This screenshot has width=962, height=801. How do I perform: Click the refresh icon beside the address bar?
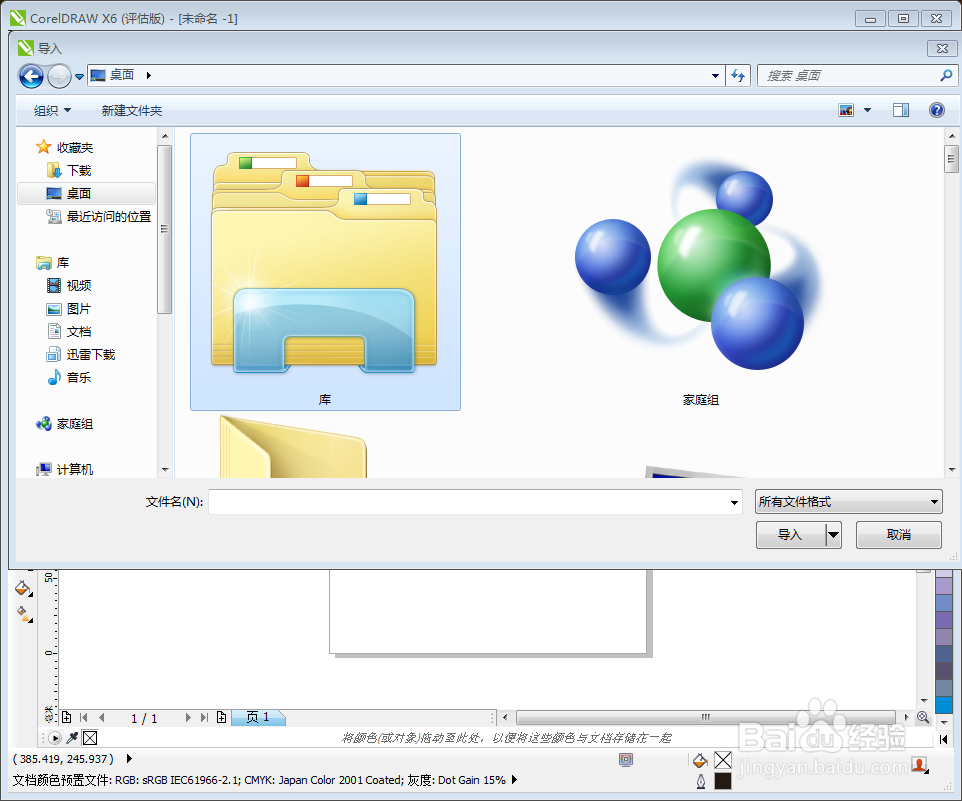pyautogui.click(x=738, y=76)
